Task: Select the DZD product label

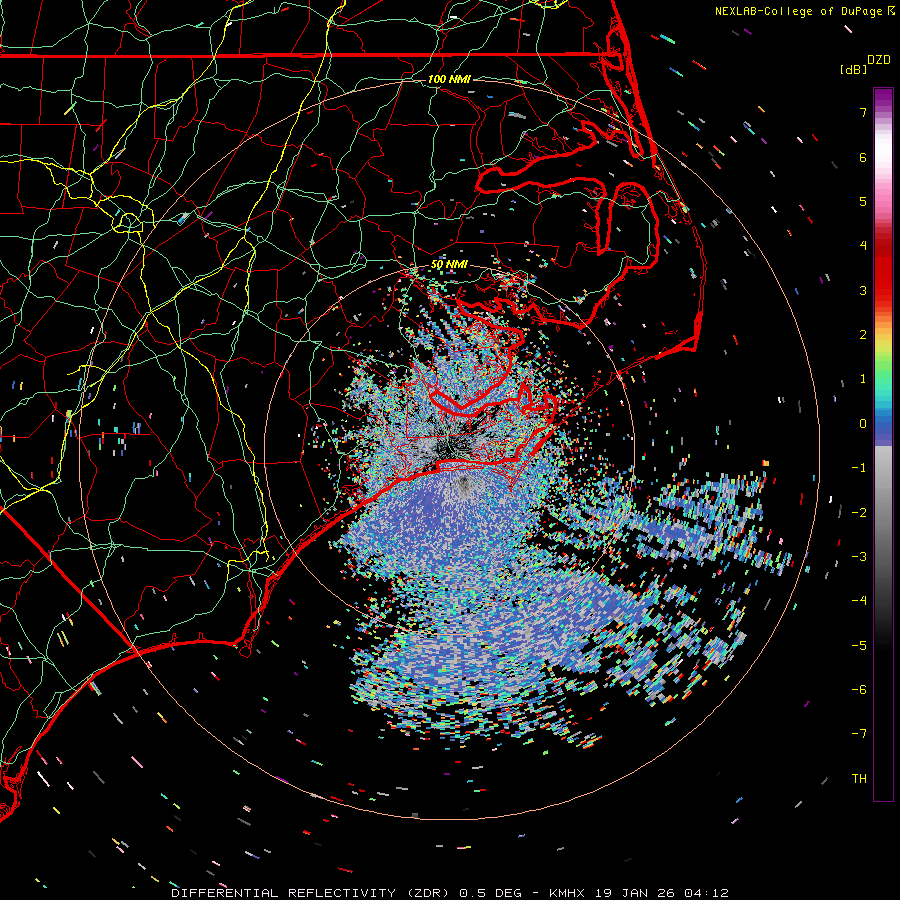Action: 879,60
